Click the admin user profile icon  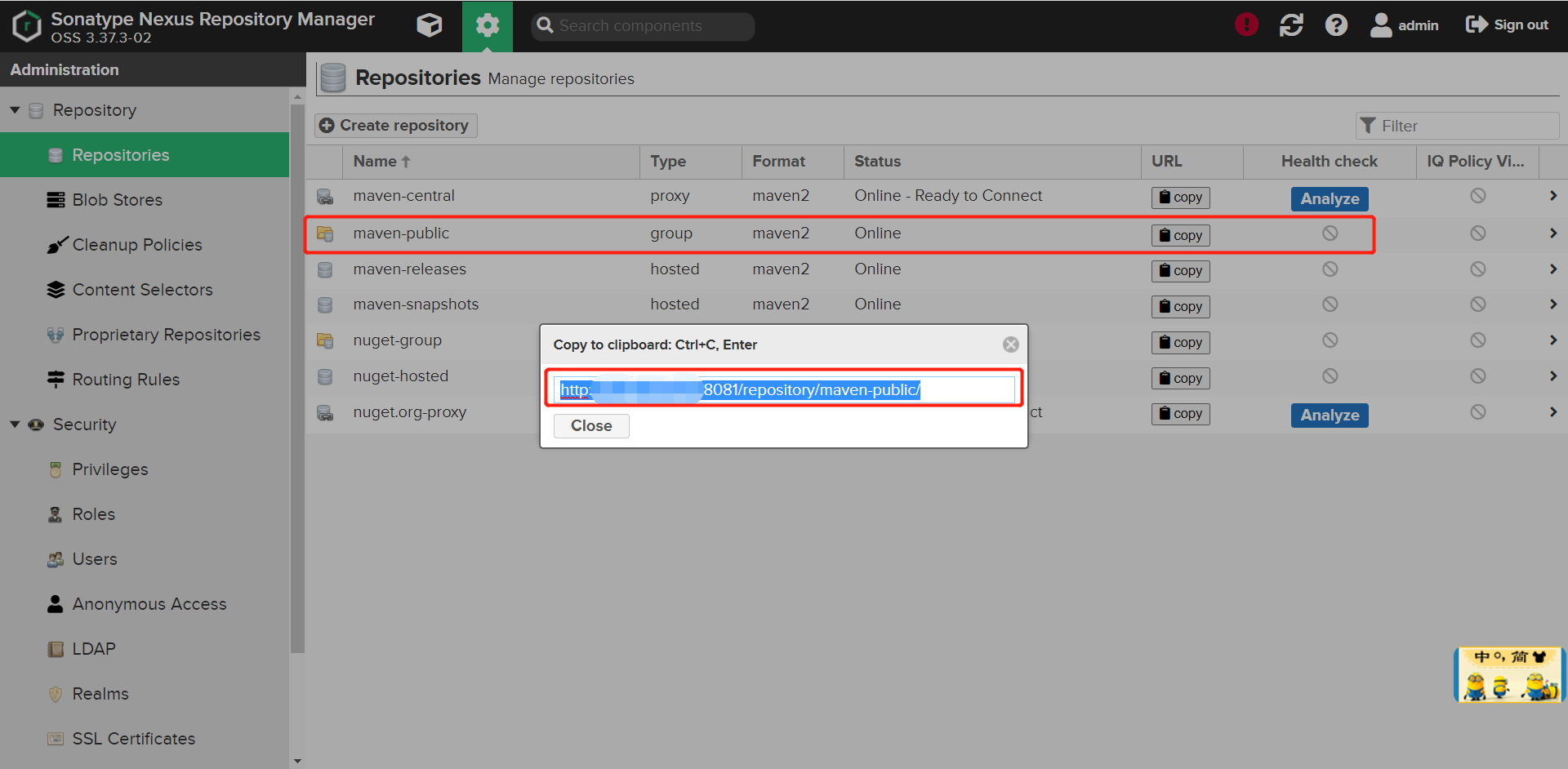(x=1381, y=25)
